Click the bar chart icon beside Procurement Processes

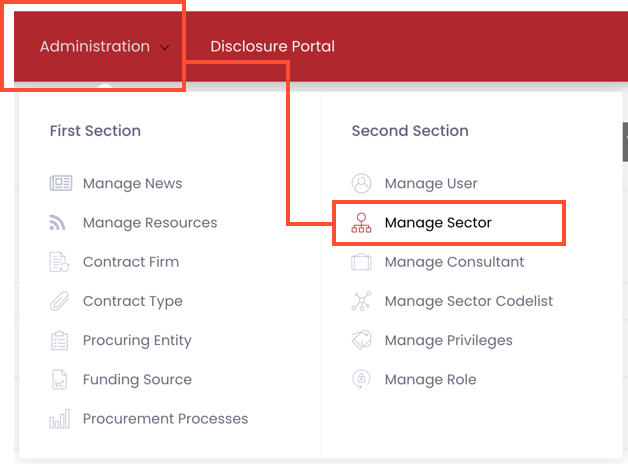[x=60, y=419]
